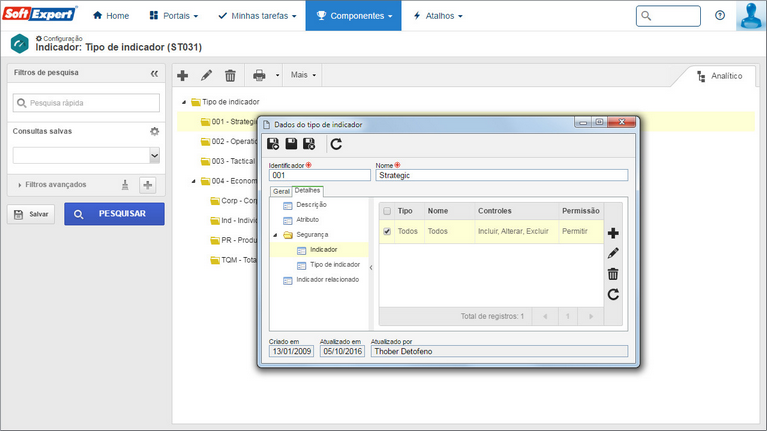Go to next page of records
Image resolution: width=767 pixels, height=431 pixels.
click(x=590, y=317)
